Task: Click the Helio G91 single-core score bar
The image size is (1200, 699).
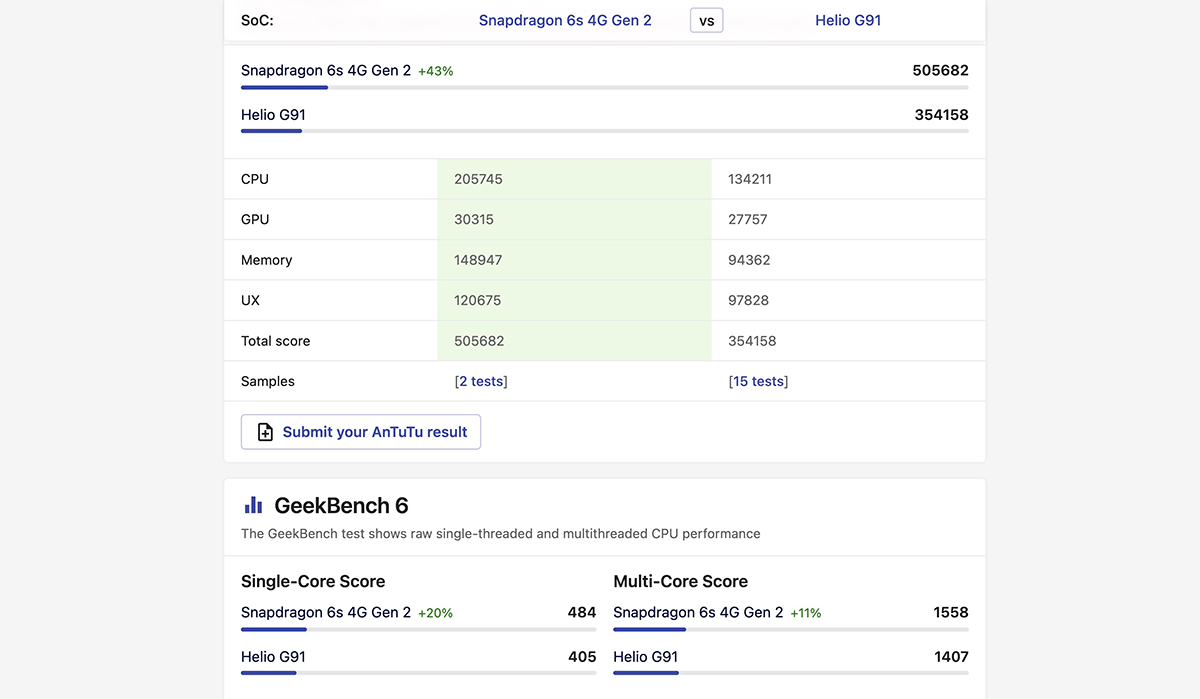Action: (x=419, y=673)
